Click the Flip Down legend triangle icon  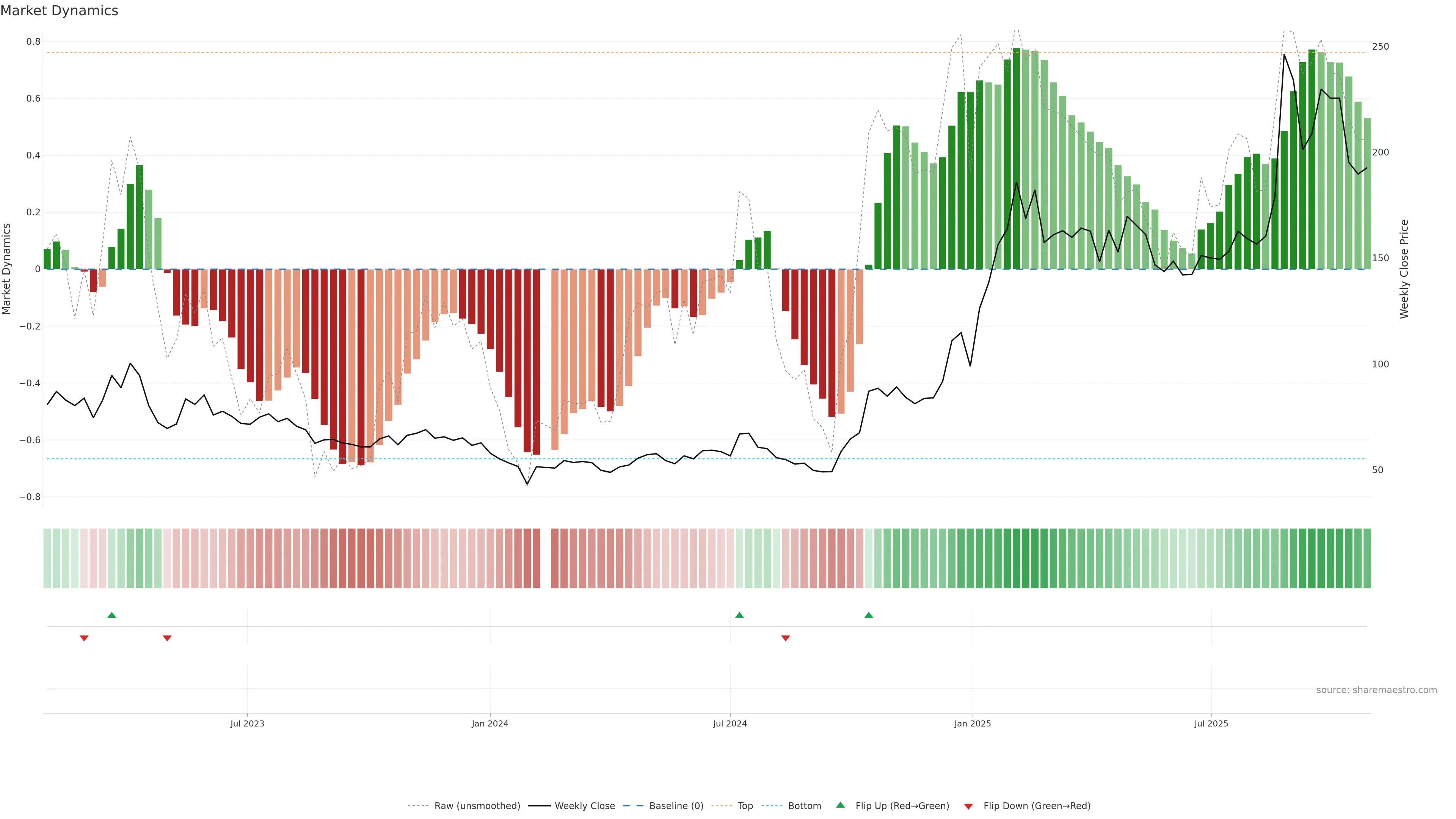point(968,806)
